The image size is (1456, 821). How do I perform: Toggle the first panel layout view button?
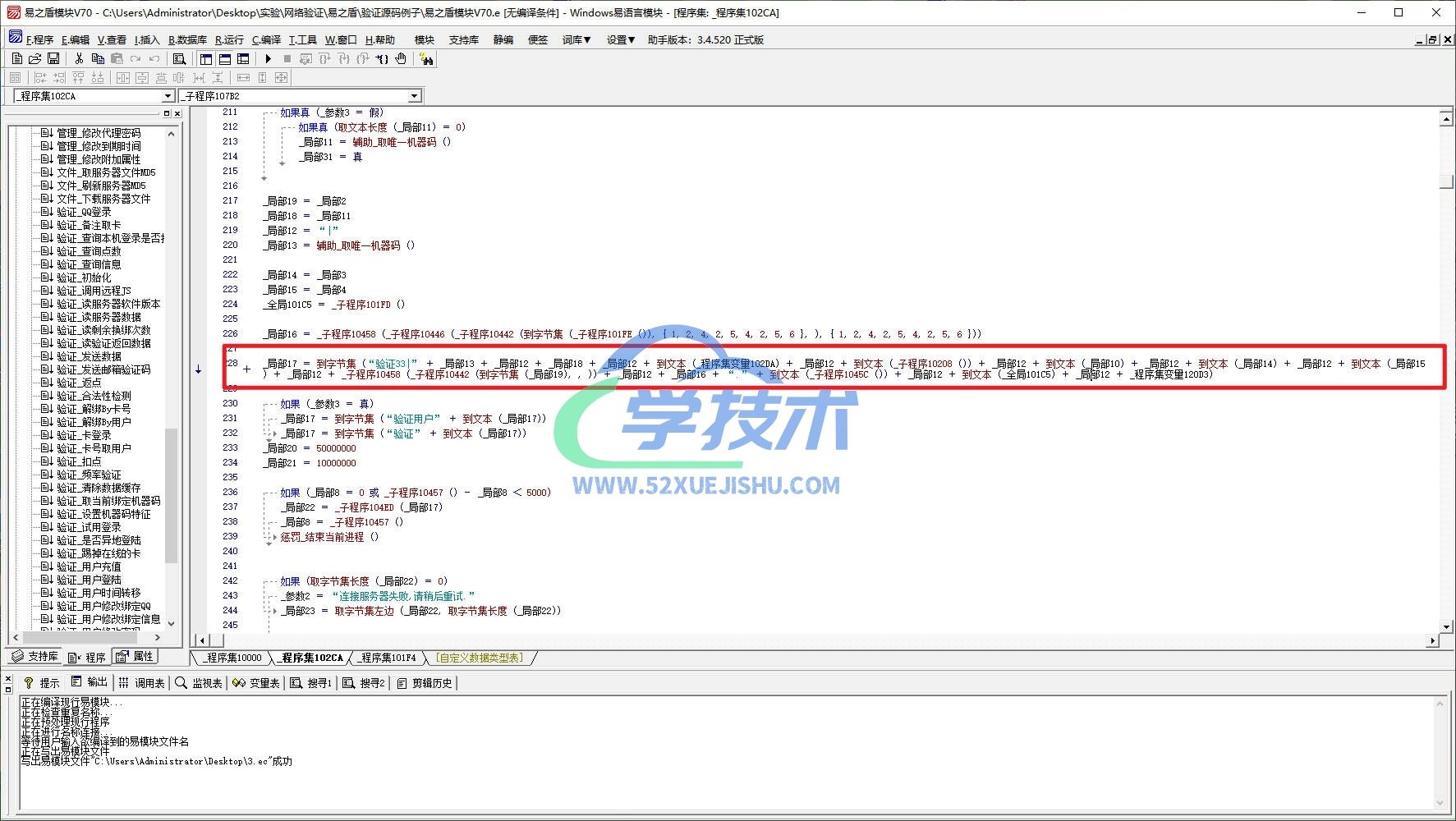(205, 59)
